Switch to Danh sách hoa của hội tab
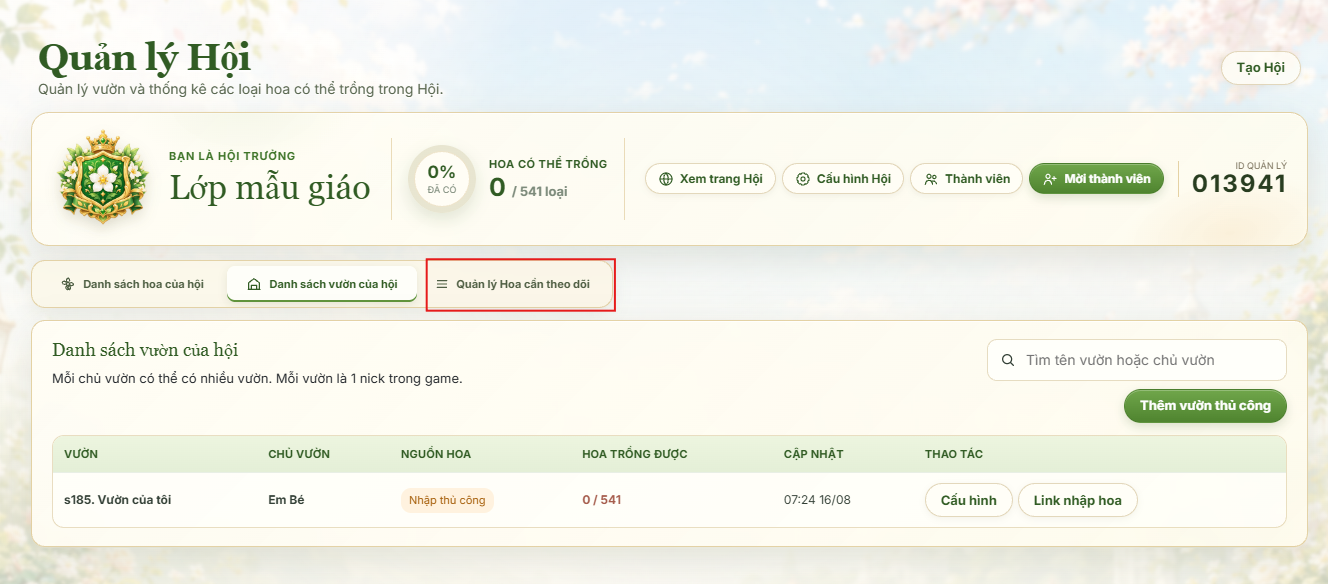Image resolution: width=1328 pixels, height=584 pixels. (x=133, y=284)
